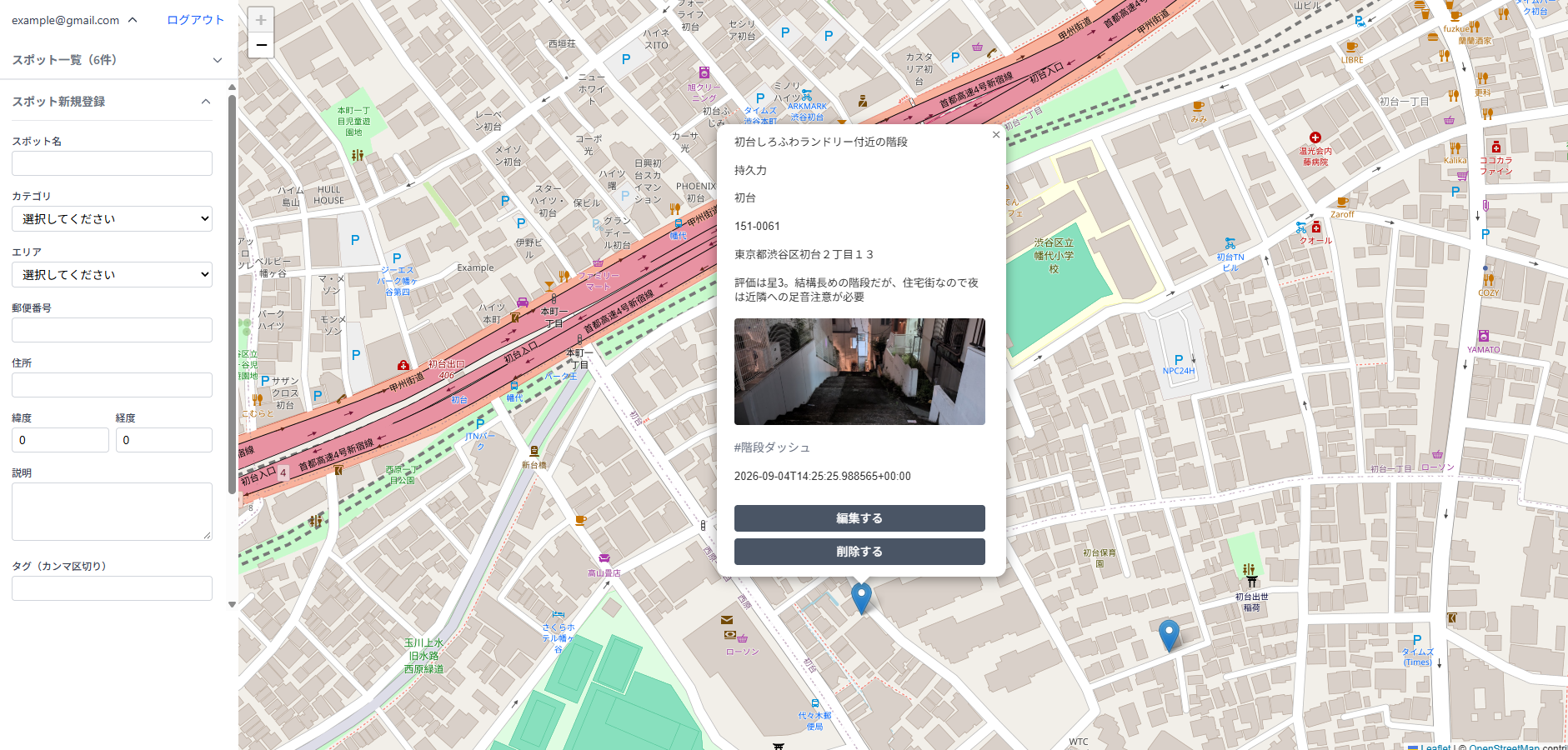This screenshot has width=1568, height=750.
Task: Zoom in the map with plus button
Action: [x=261, y=20]
